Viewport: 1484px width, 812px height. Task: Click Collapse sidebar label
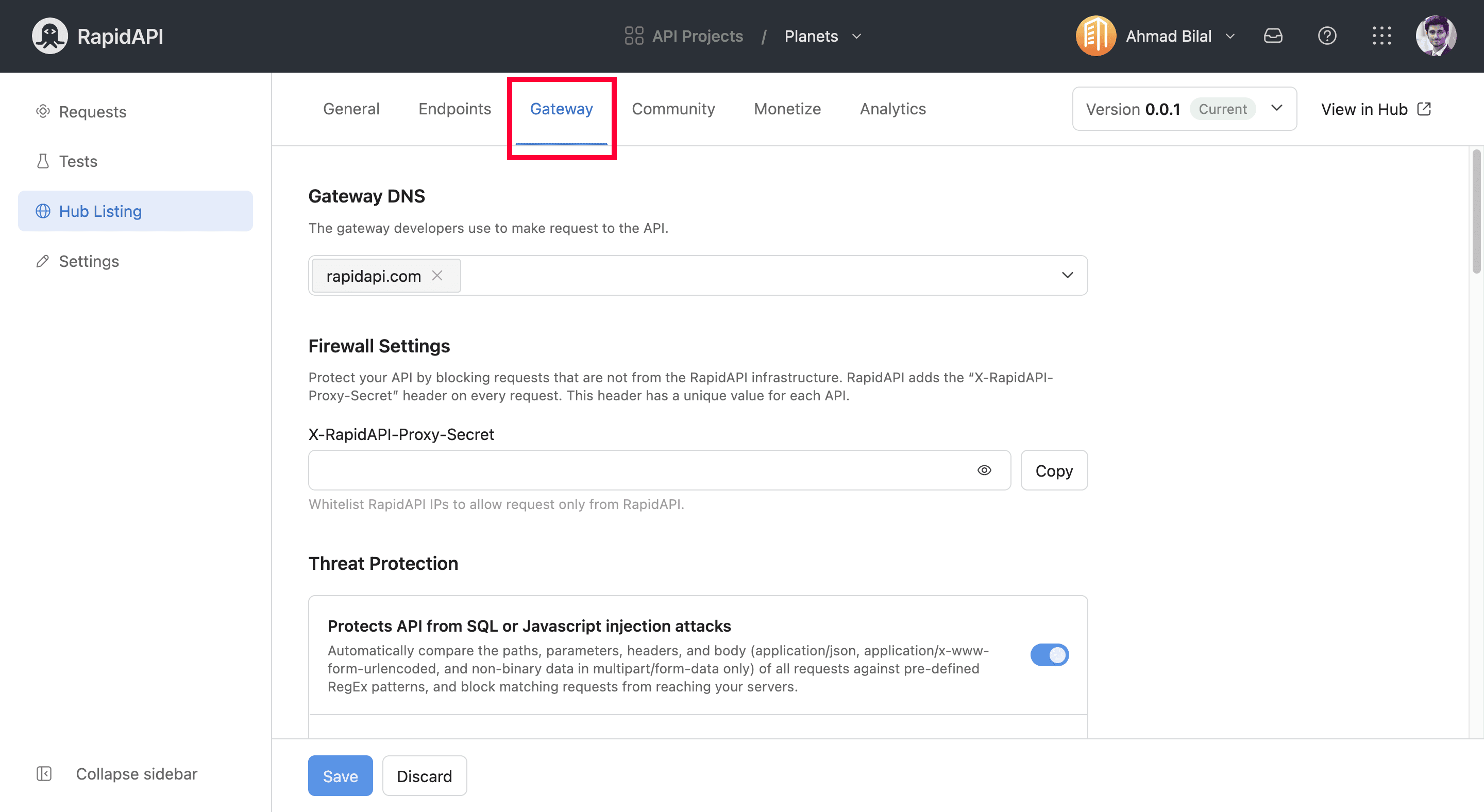[137, 773]
